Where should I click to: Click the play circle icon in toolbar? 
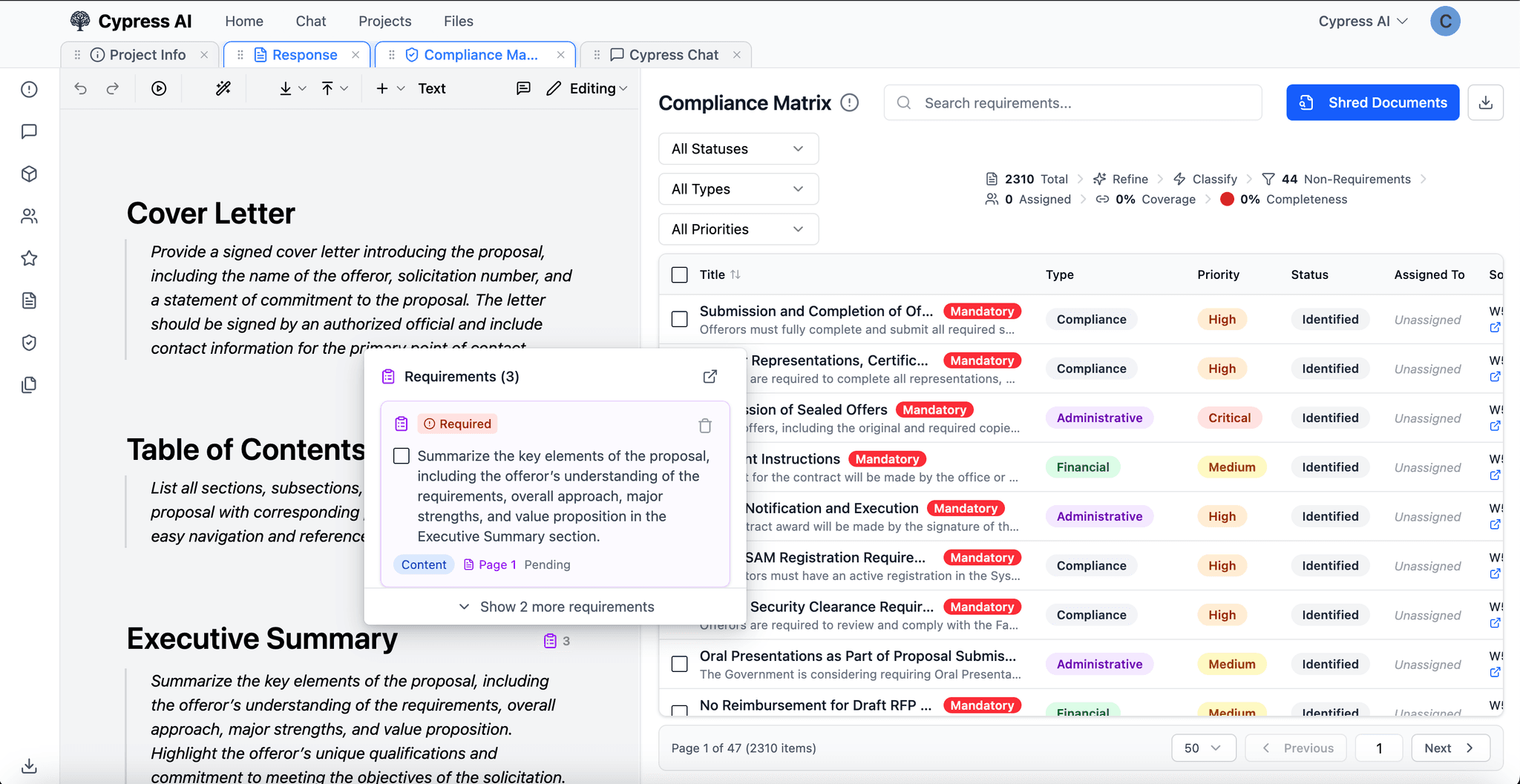[x=159, y=88]
